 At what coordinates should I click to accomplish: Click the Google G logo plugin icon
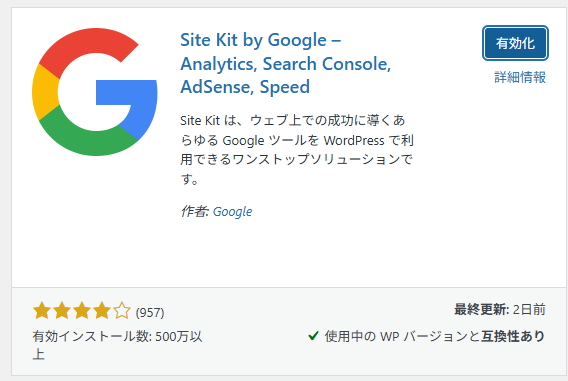tap(95, 92)
